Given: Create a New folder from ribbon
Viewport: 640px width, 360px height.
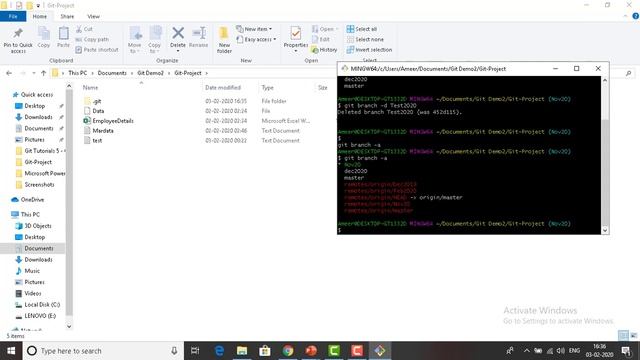Looking at the screenshot, I should (x=224, y=40).
